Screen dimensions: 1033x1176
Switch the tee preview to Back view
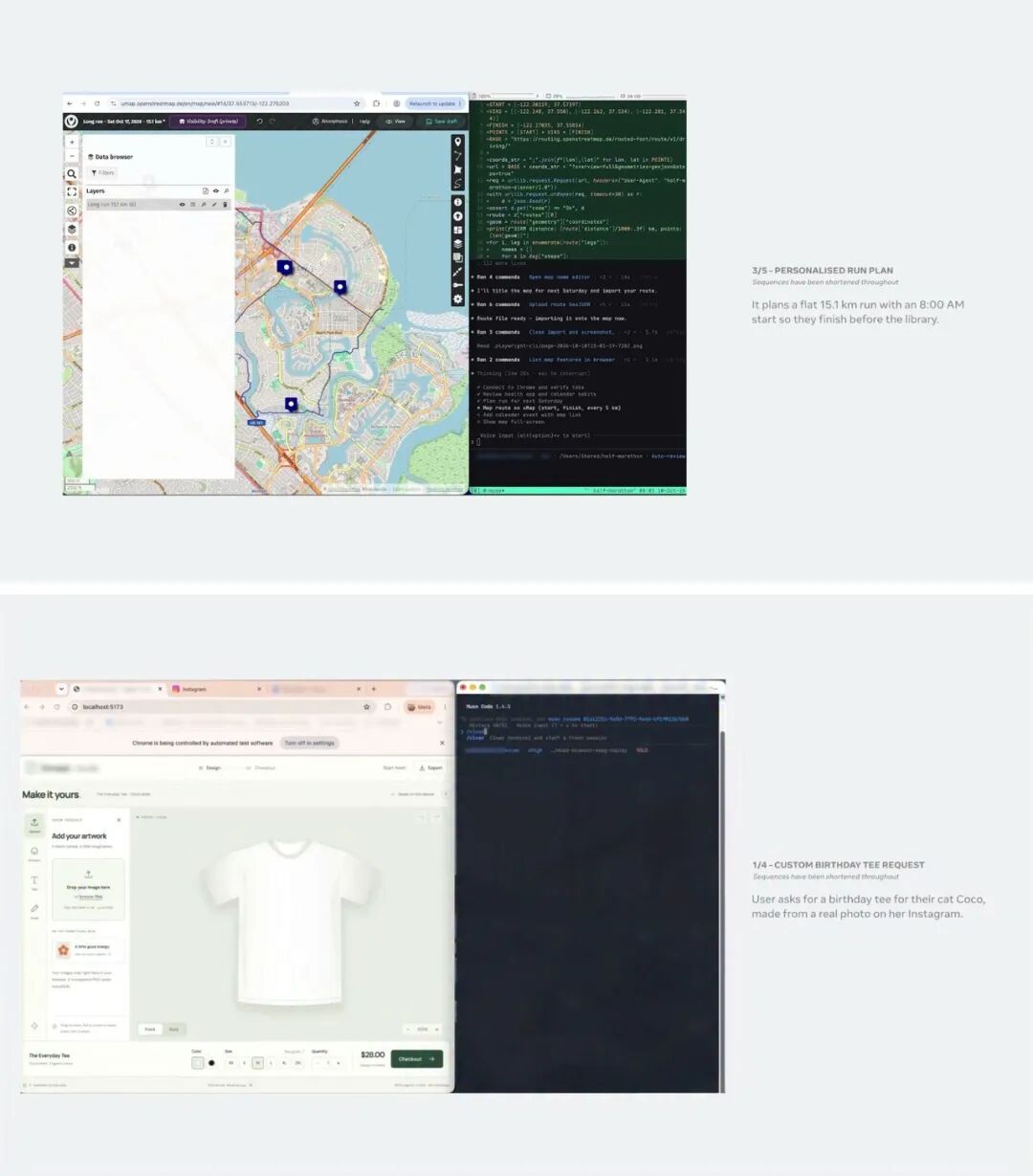[x=174, y=1030]
